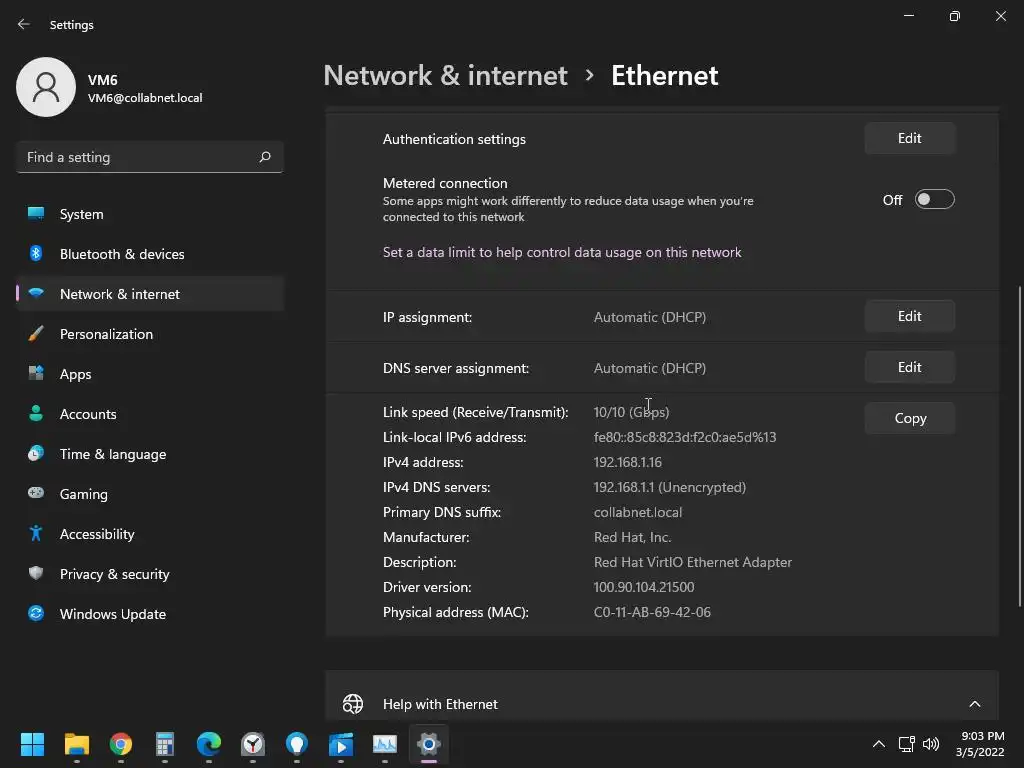Image resolution: width=1024 pixels, height=768 pixels.
Task: Edit the DNS server assignment
Action: tap(909, 367)
